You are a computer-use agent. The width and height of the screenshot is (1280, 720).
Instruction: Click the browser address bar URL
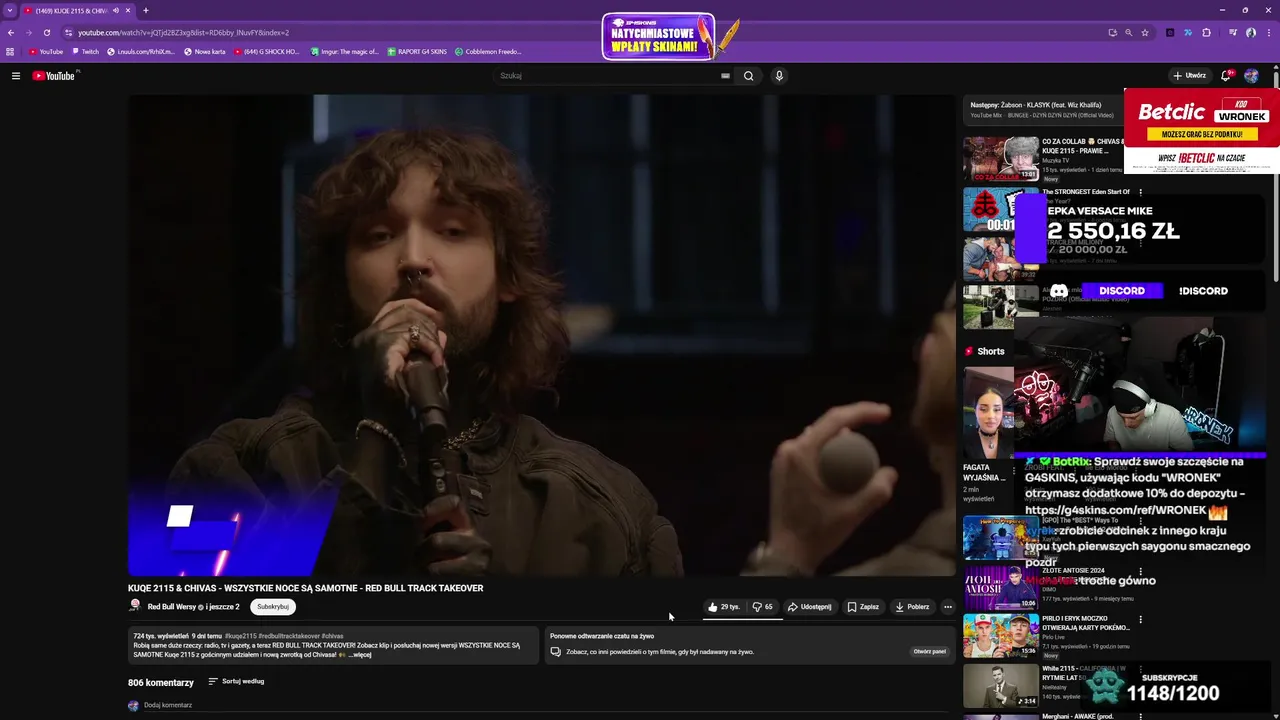pyautogui.click(x=184, y=33)
